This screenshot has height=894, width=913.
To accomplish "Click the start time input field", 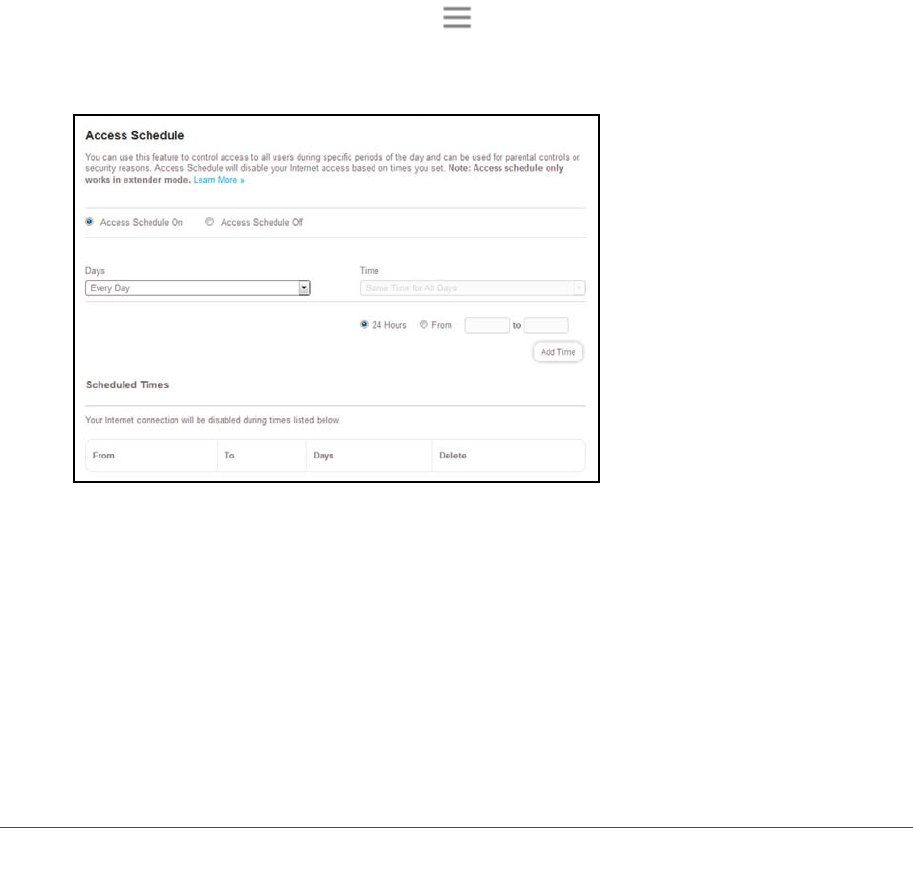I will pyautogui.click(x=487, y=325).
